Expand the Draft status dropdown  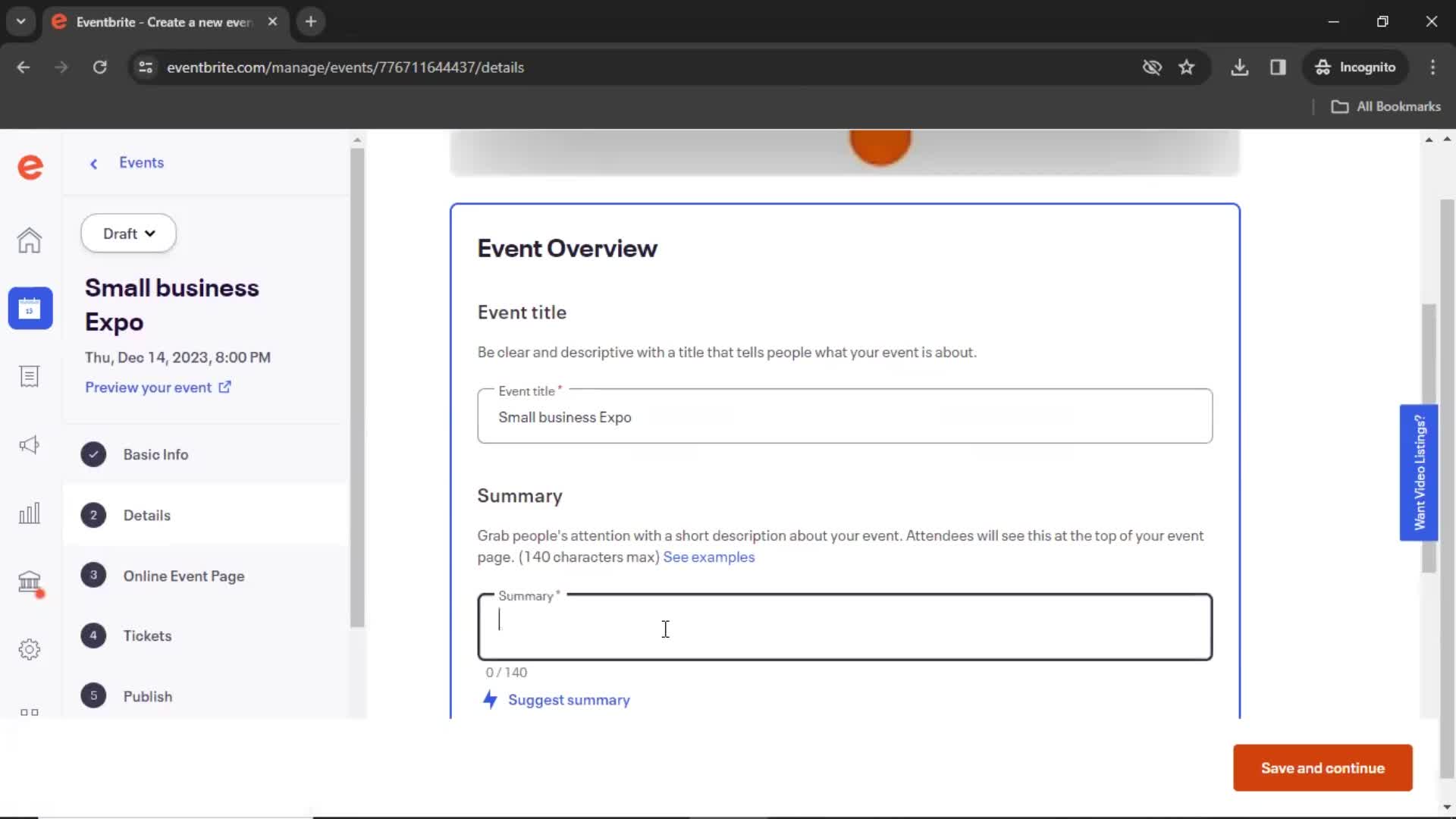[x=128, y=232]
